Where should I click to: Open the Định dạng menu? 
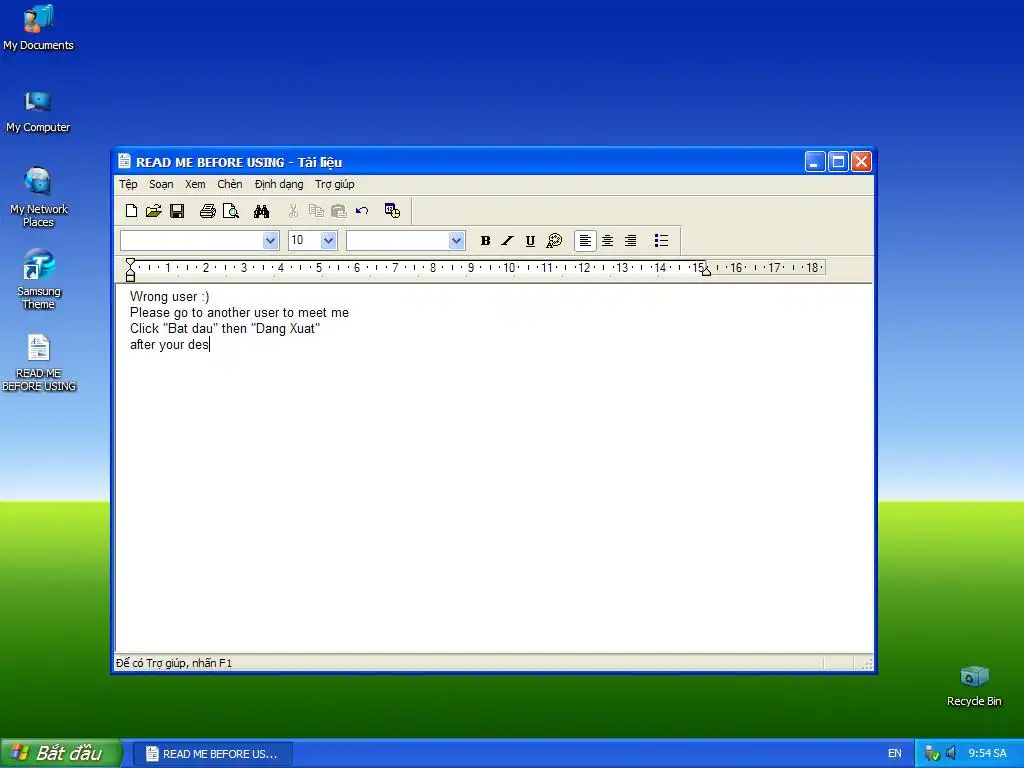click(279, 184)
